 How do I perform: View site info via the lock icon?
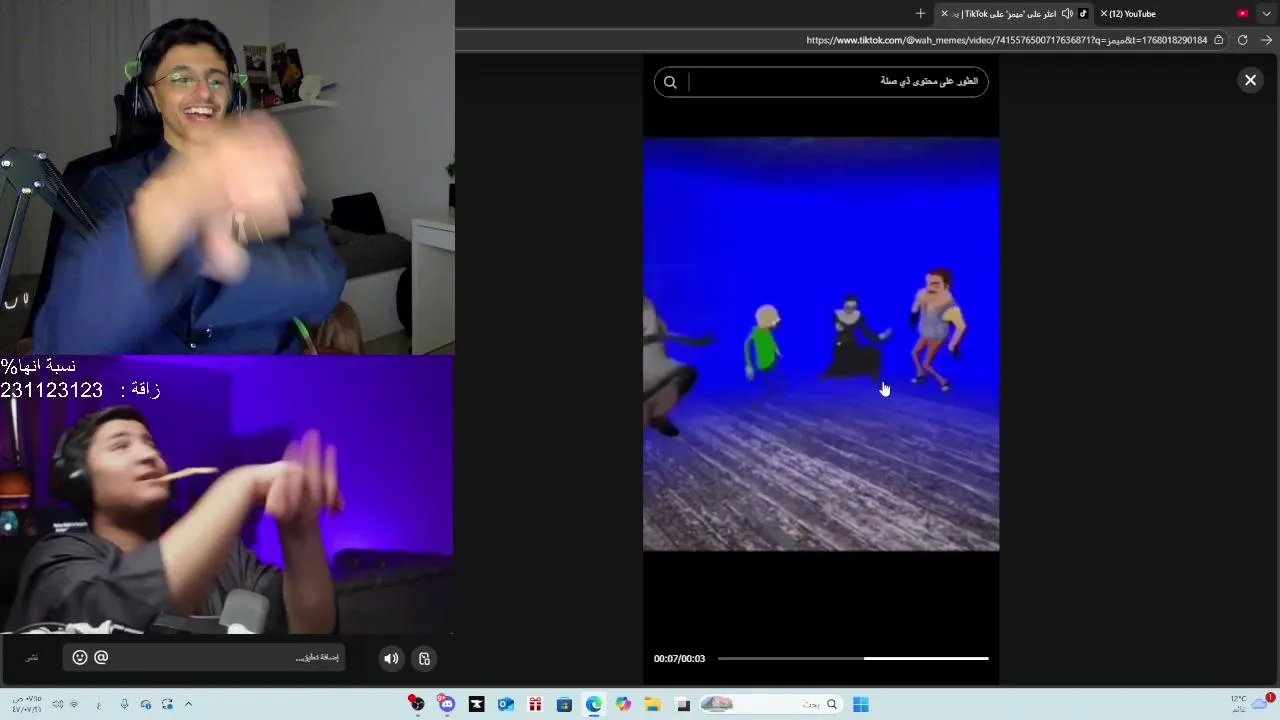click(1218, 40)
